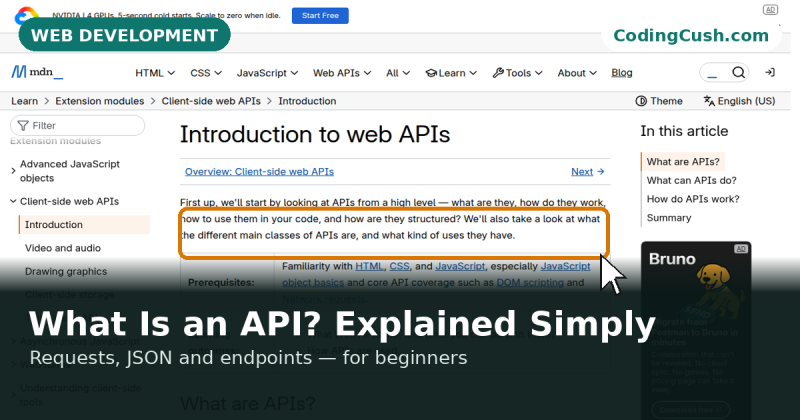Jump to What can APIs do? section
The width and height of the screenshot is (800, 420).
pos(691,181)
